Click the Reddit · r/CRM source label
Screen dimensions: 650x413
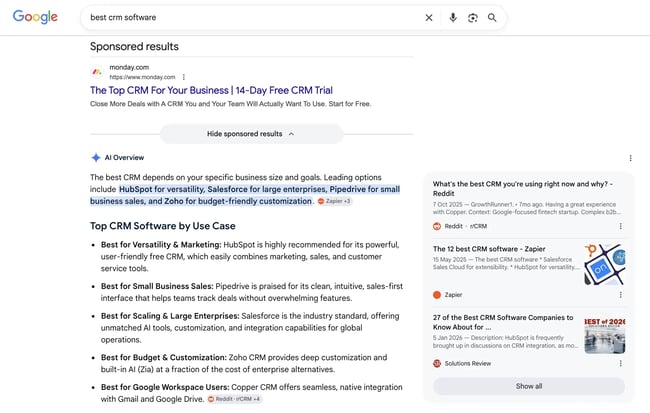coord(466,226)
